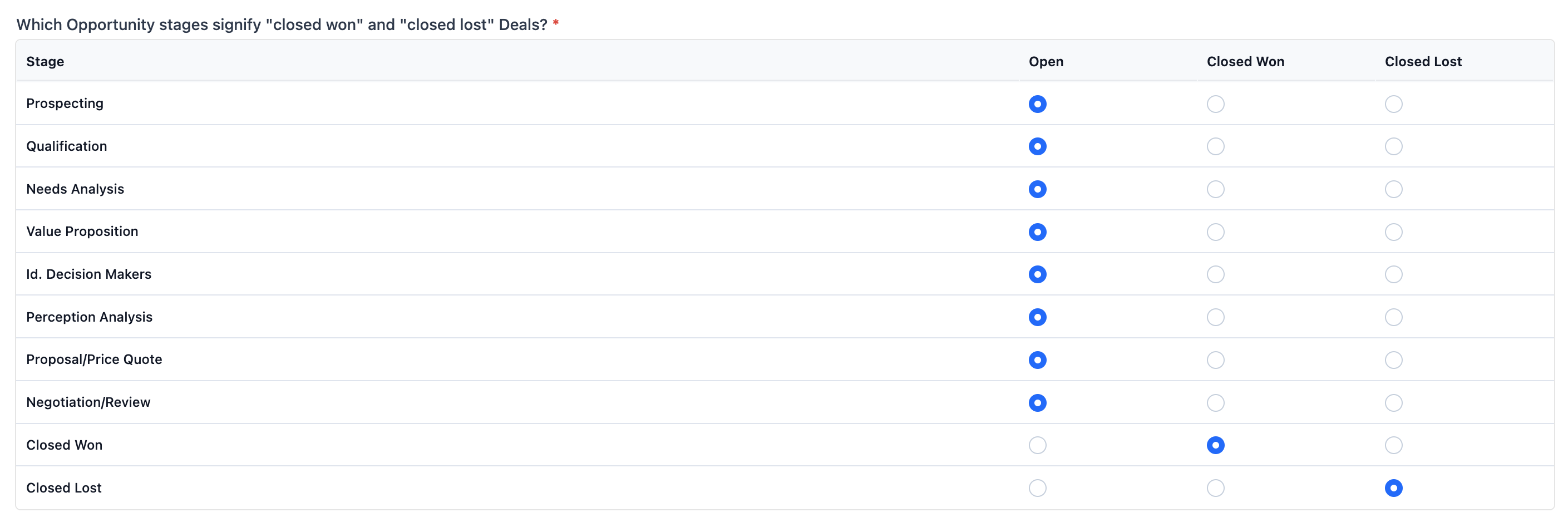1568x522 pixels.
Task: Mark Closed Lost stage as Closed Won
Action: [x=1215, y=488]
